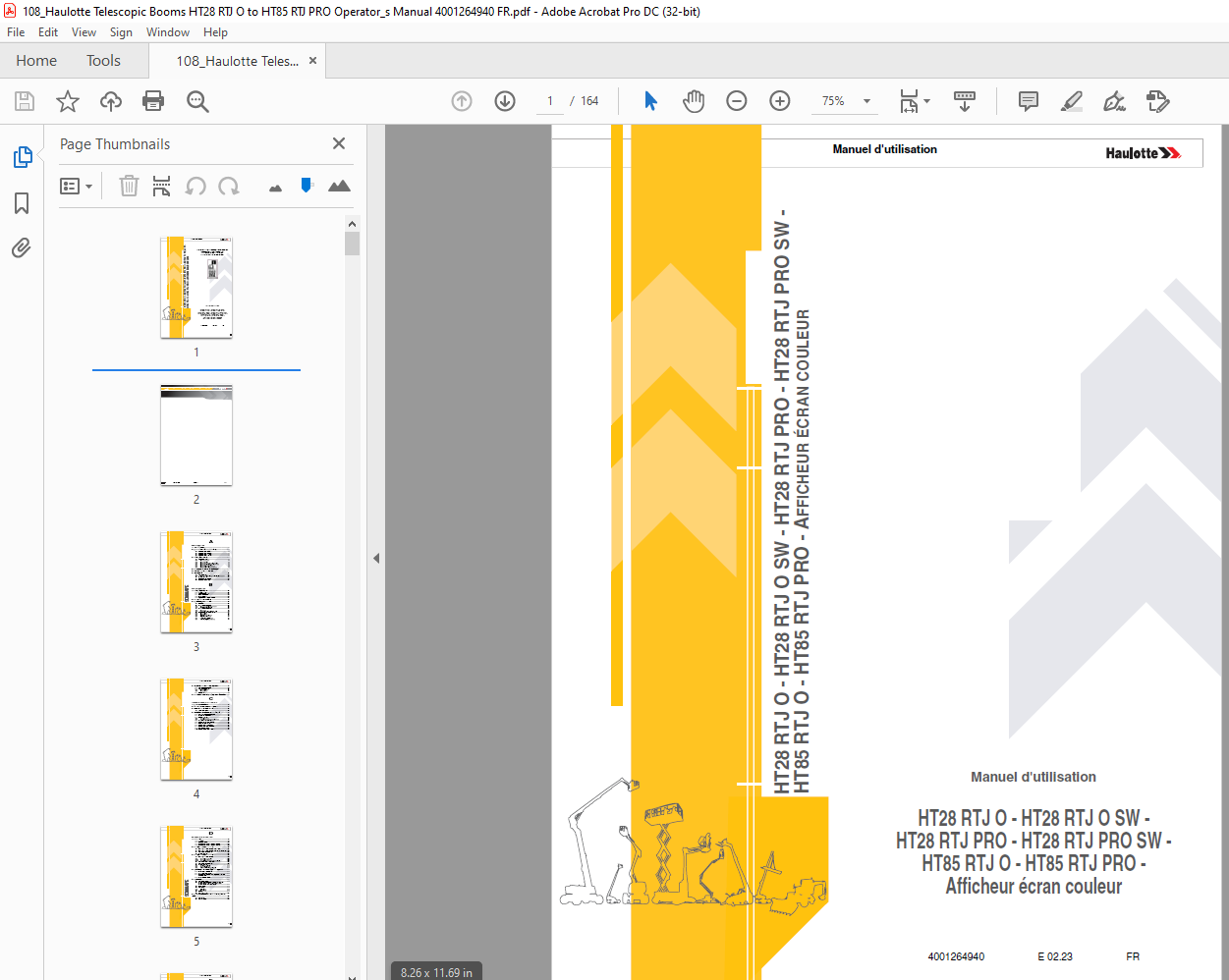Select page 2 thumbnail

[196, 435]
